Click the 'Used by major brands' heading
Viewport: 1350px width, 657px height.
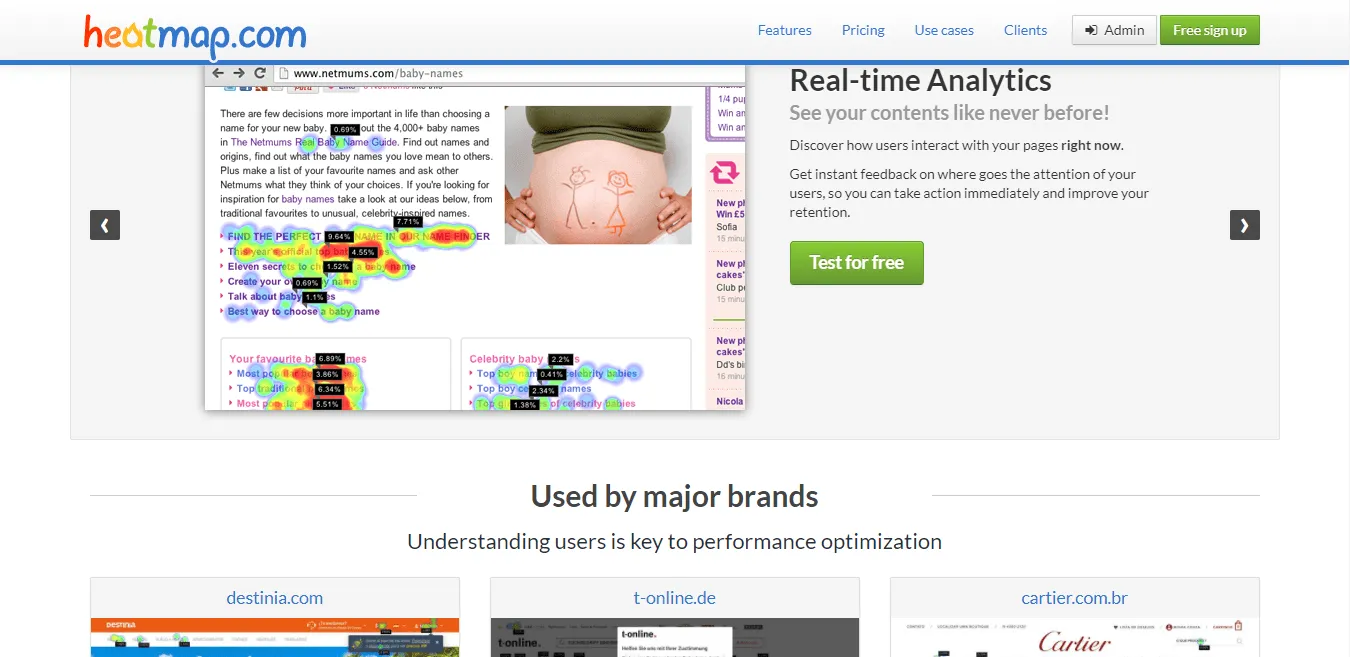click(675, 496)
